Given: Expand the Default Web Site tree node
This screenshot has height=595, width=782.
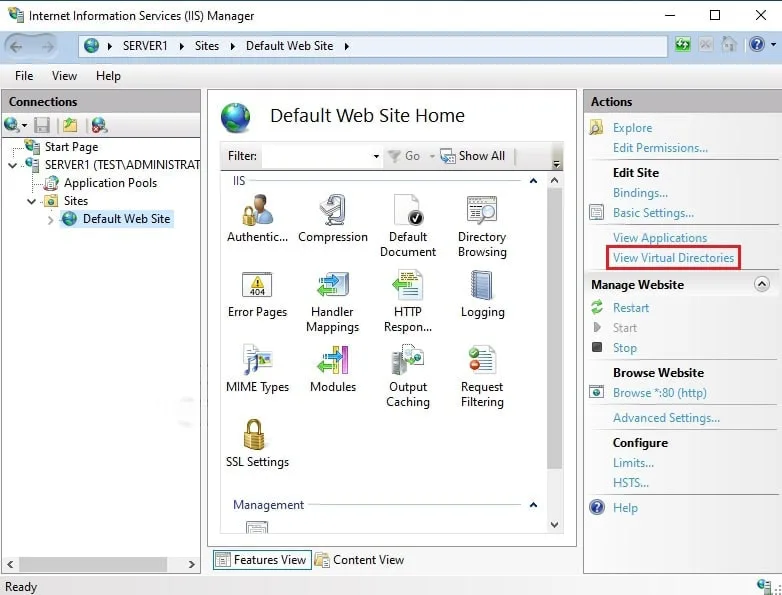Looking at the screenshot, I should pyautogui.click(x=50, y=219).
